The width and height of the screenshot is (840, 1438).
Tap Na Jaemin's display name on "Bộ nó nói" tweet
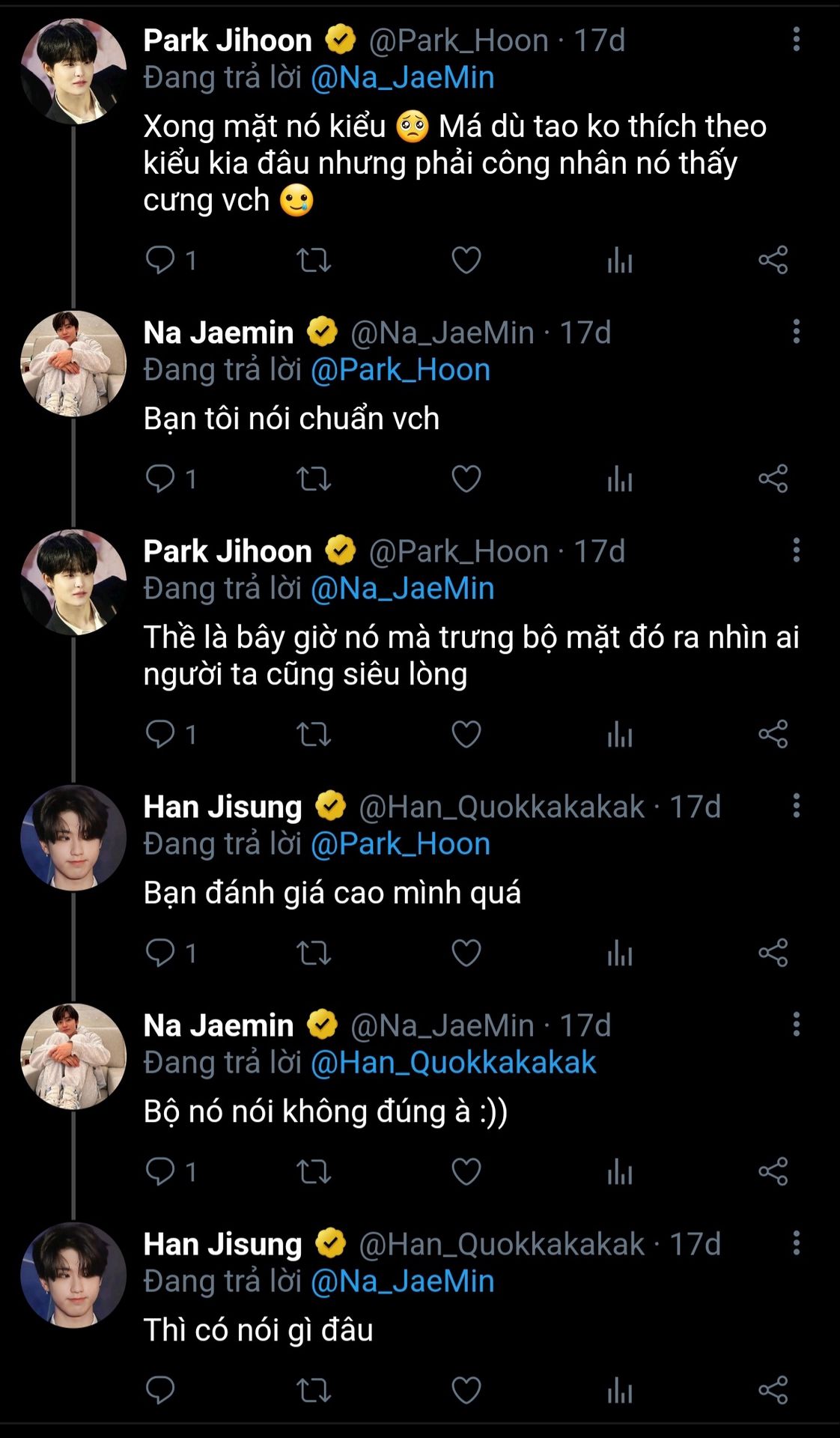click(219, 1025)
